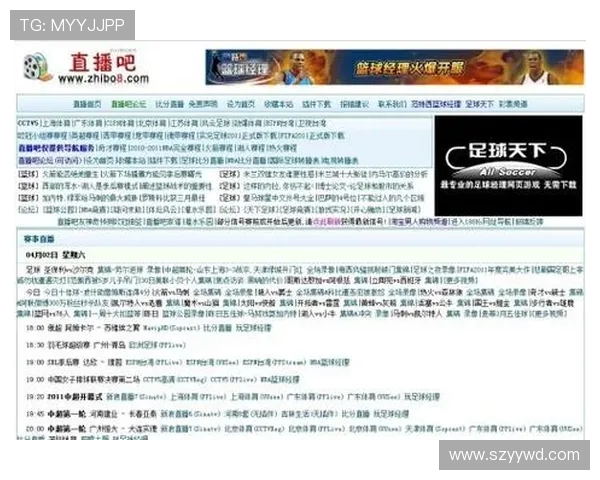Viewport: 600px width, 480px height.
Task: Click the film reel logo icon
Action: [38, 67]
